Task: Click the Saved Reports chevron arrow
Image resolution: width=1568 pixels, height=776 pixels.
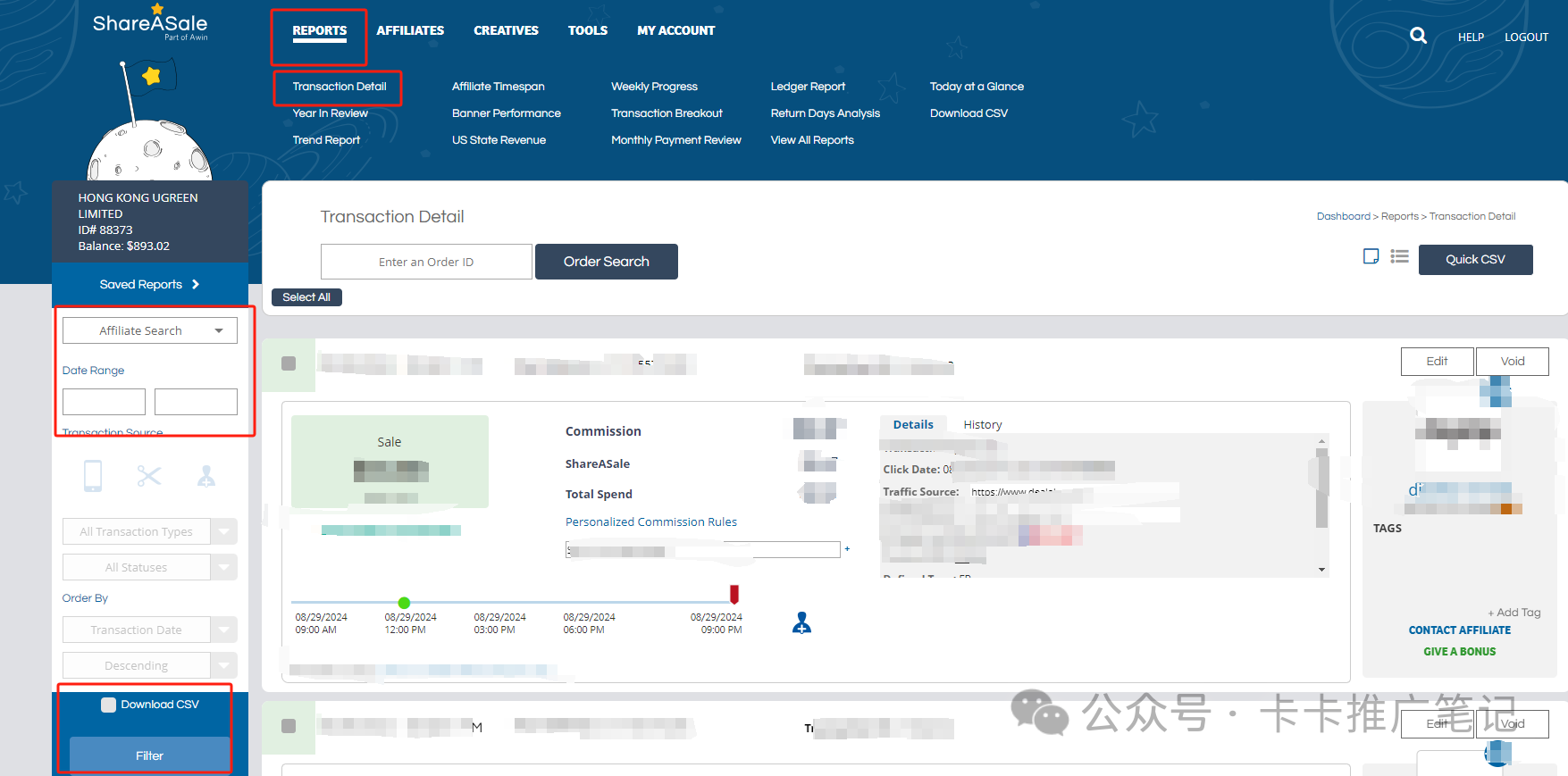Action: 196,284
